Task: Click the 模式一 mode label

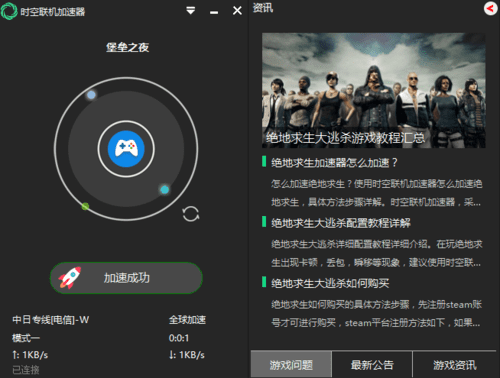Action: tap(26, 338)
